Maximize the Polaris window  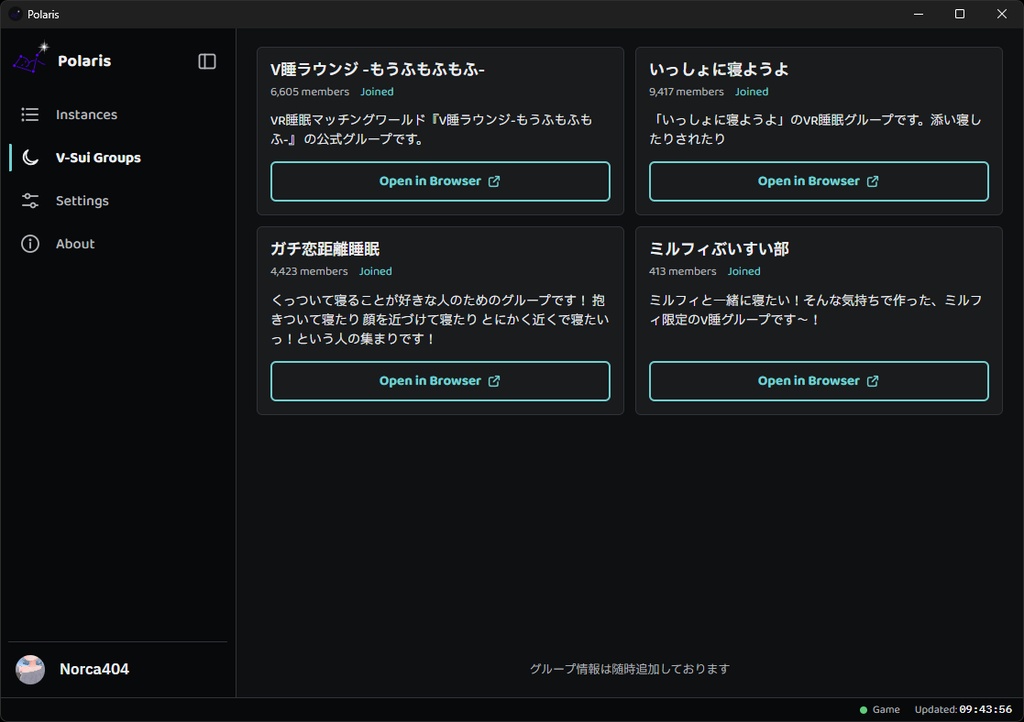[959, 14]
